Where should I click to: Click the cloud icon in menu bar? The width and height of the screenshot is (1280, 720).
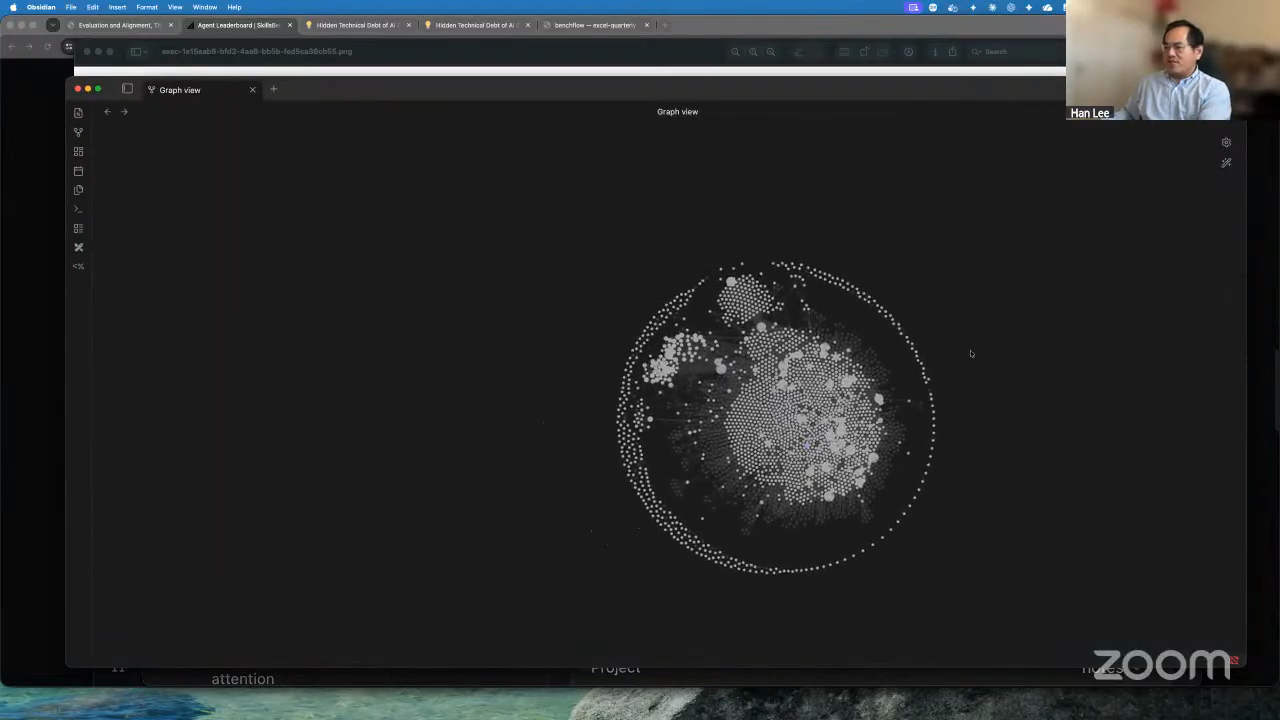click(1047, 7)
